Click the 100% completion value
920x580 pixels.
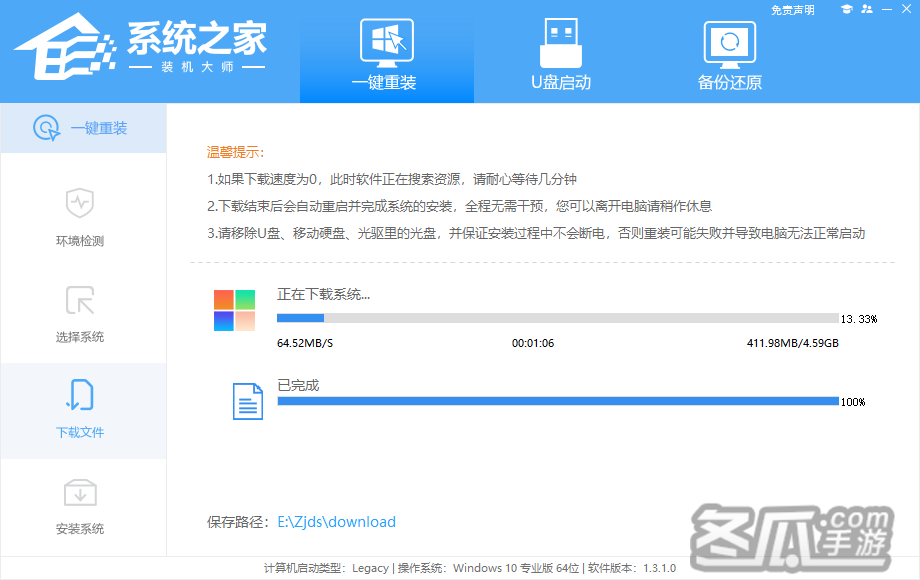[x=853, y=402]
